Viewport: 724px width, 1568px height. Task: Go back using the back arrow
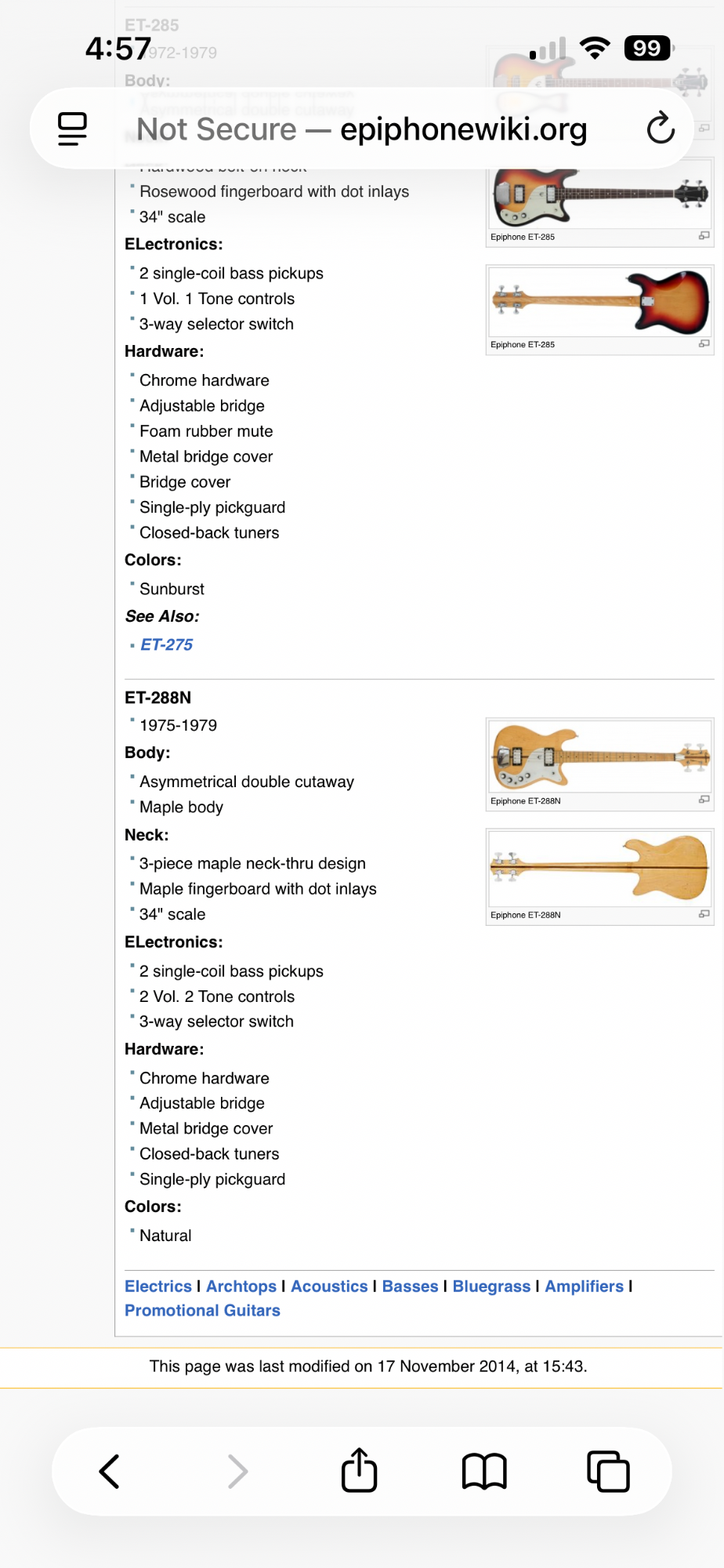110,1472
